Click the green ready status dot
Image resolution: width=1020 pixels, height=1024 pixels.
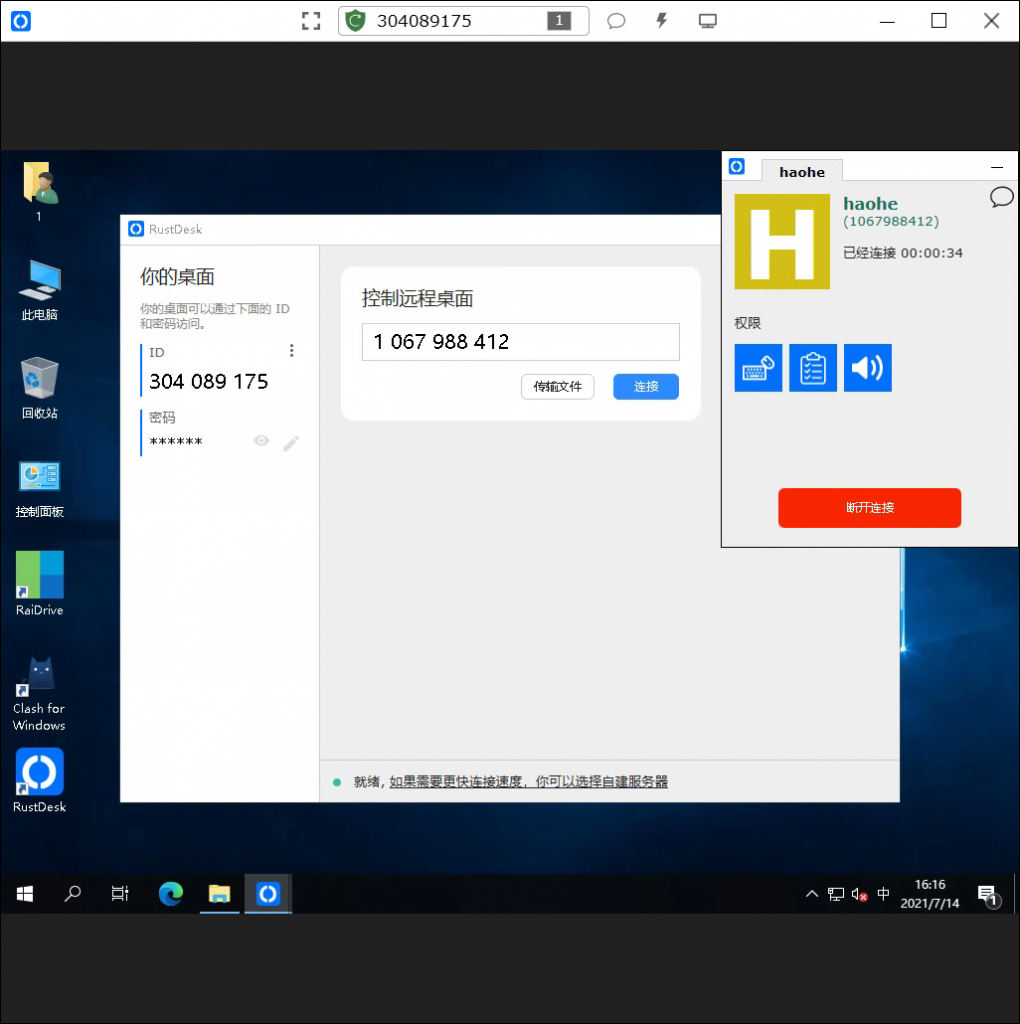(337, 782)
